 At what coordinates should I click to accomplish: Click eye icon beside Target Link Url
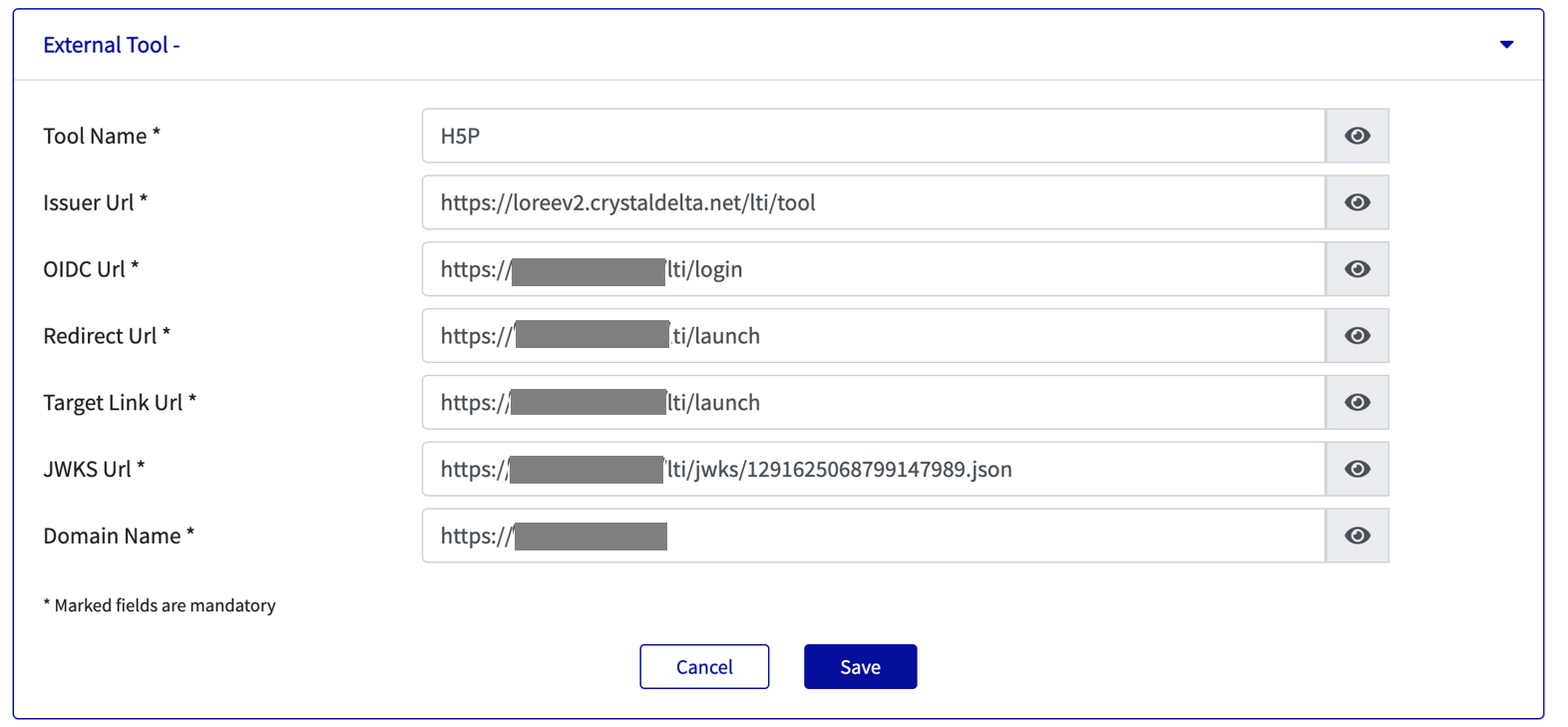1357,403
